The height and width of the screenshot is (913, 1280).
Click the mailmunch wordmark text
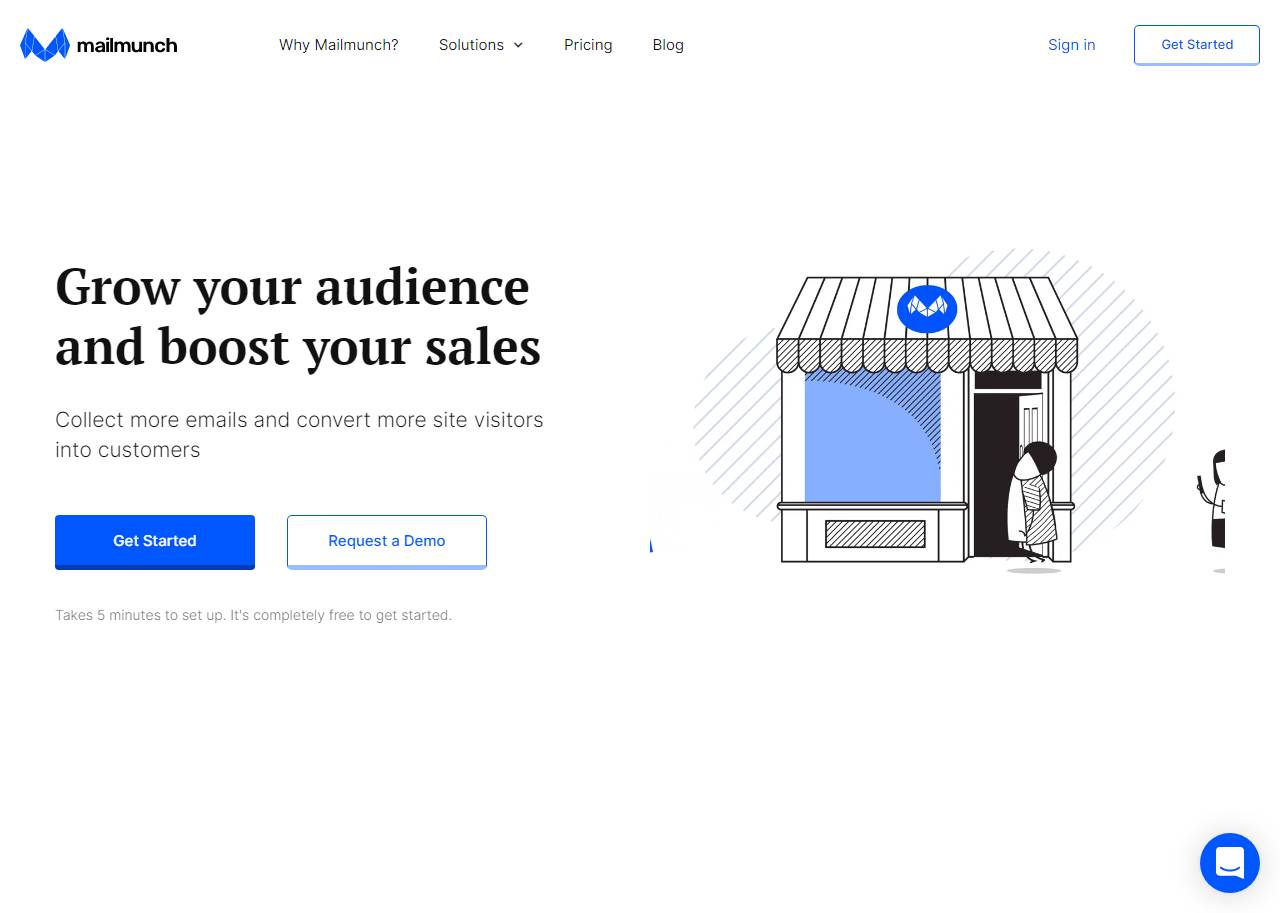click(126, 45)
